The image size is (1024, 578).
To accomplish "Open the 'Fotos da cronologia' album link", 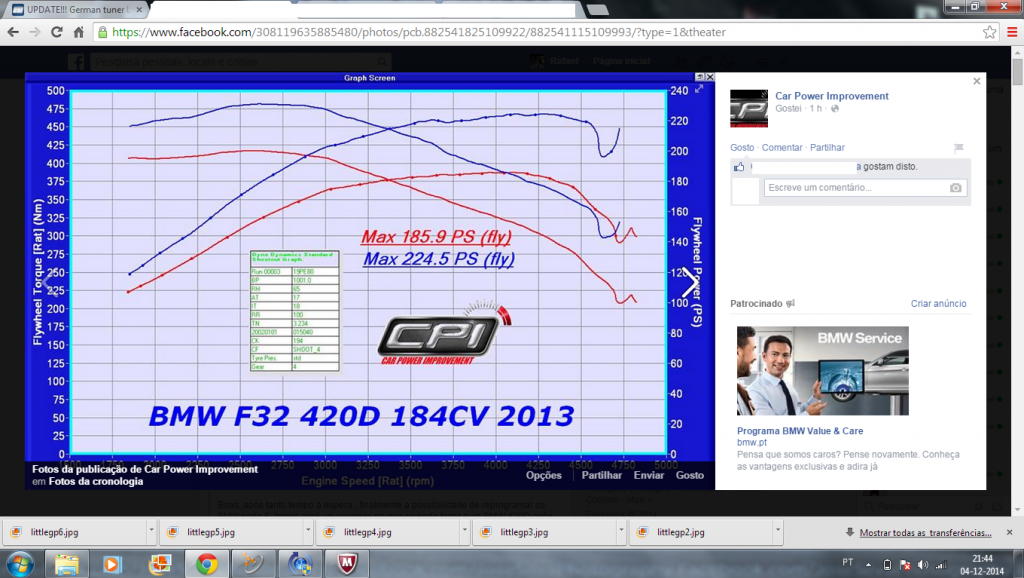I will 96,481.
